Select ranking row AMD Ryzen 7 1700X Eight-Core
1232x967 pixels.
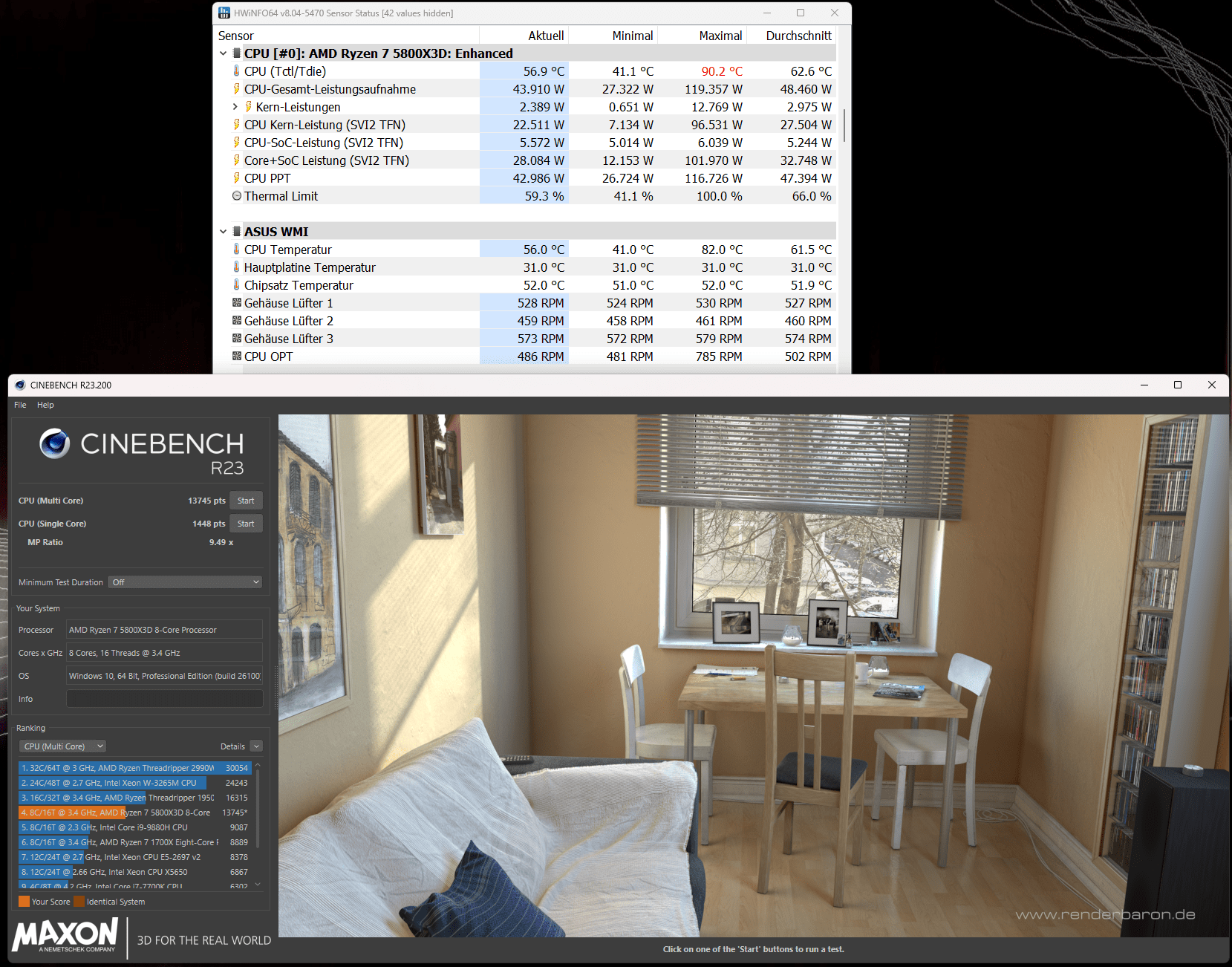(x=135, y=842)
